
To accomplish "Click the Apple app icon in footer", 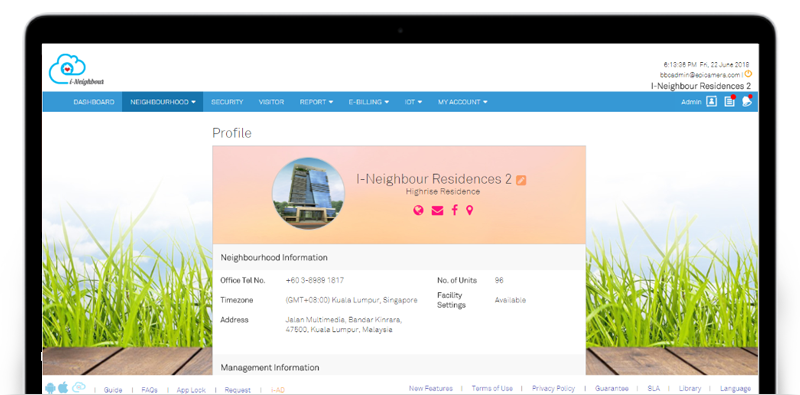I will point(63,388).
